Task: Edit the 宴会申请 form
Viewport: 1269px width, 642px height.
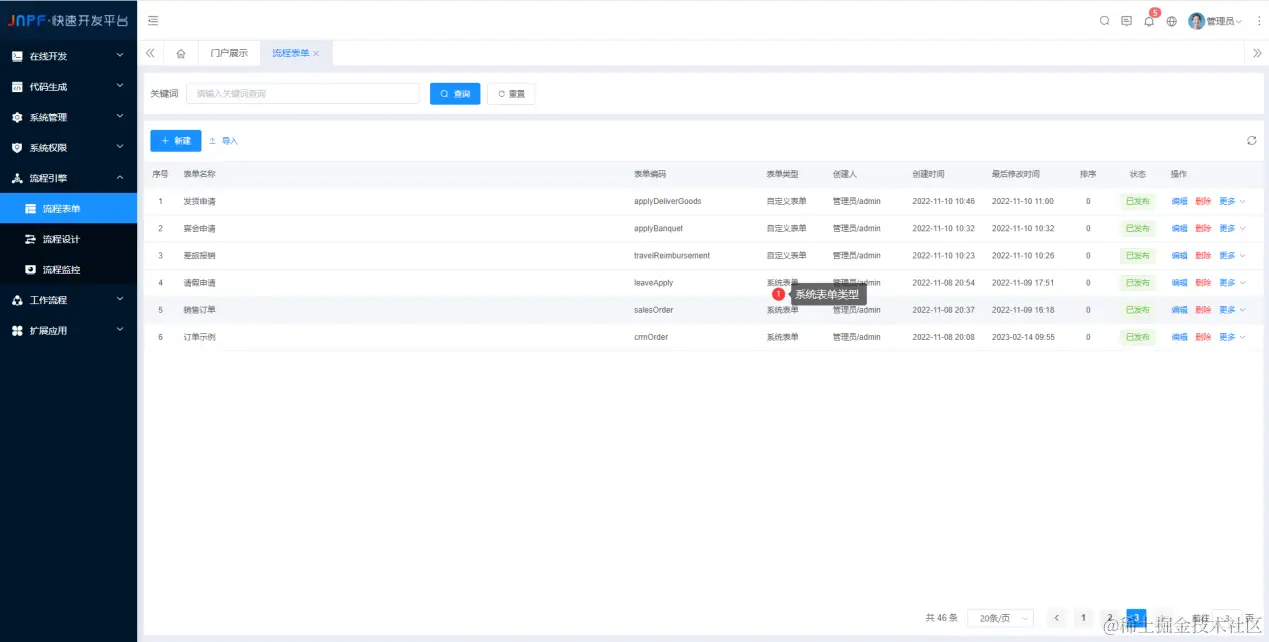Action: (1180, 228)
